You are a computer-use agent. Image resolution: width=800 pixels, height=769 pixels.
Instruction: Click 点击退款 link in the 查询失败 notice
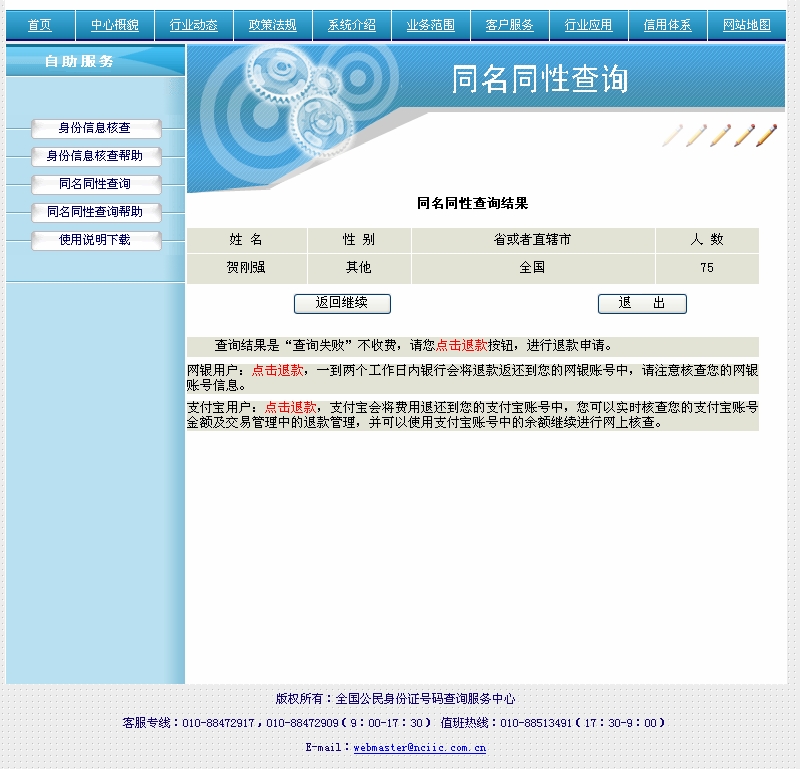(461, 345)
